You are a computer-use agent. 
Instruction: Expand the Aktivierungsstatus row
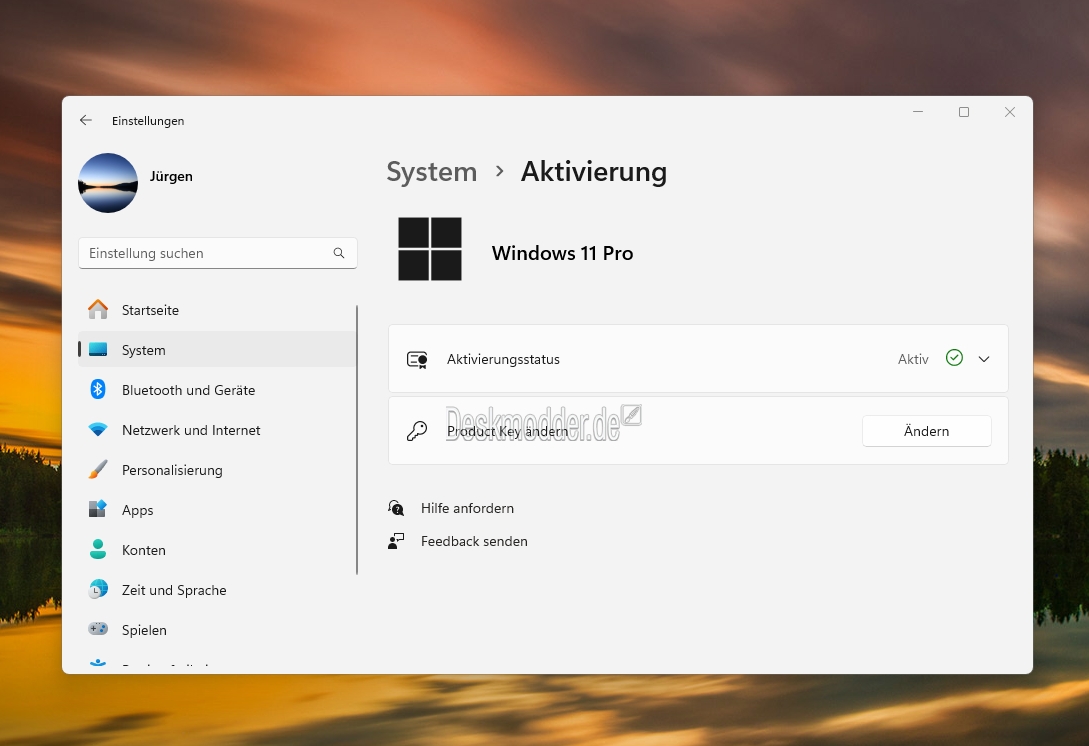click(x=698, y=358)
